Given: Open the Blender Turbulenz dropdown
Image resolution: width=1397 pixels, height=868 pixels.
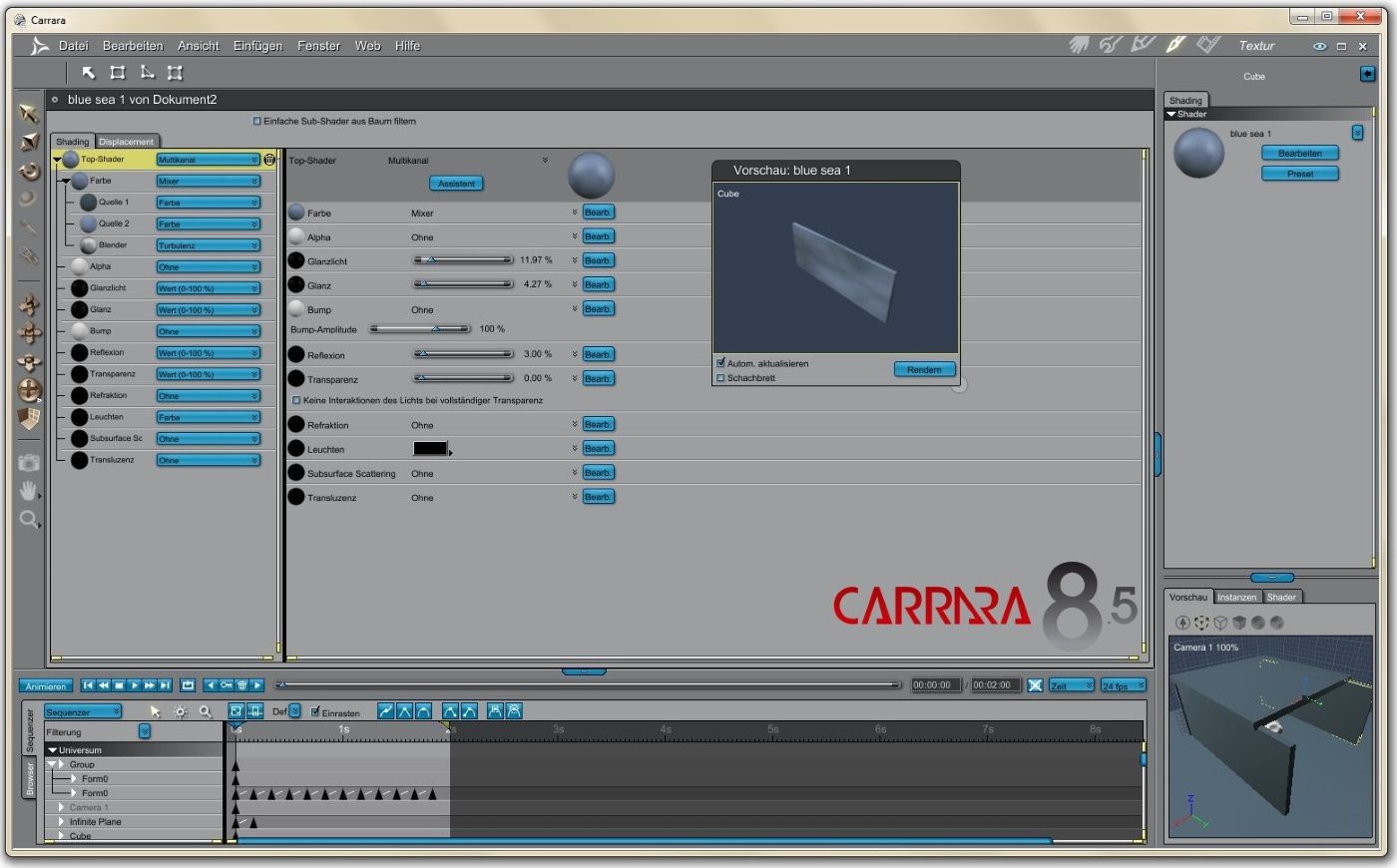Looking at the screenshot, I should pos(208,245).
